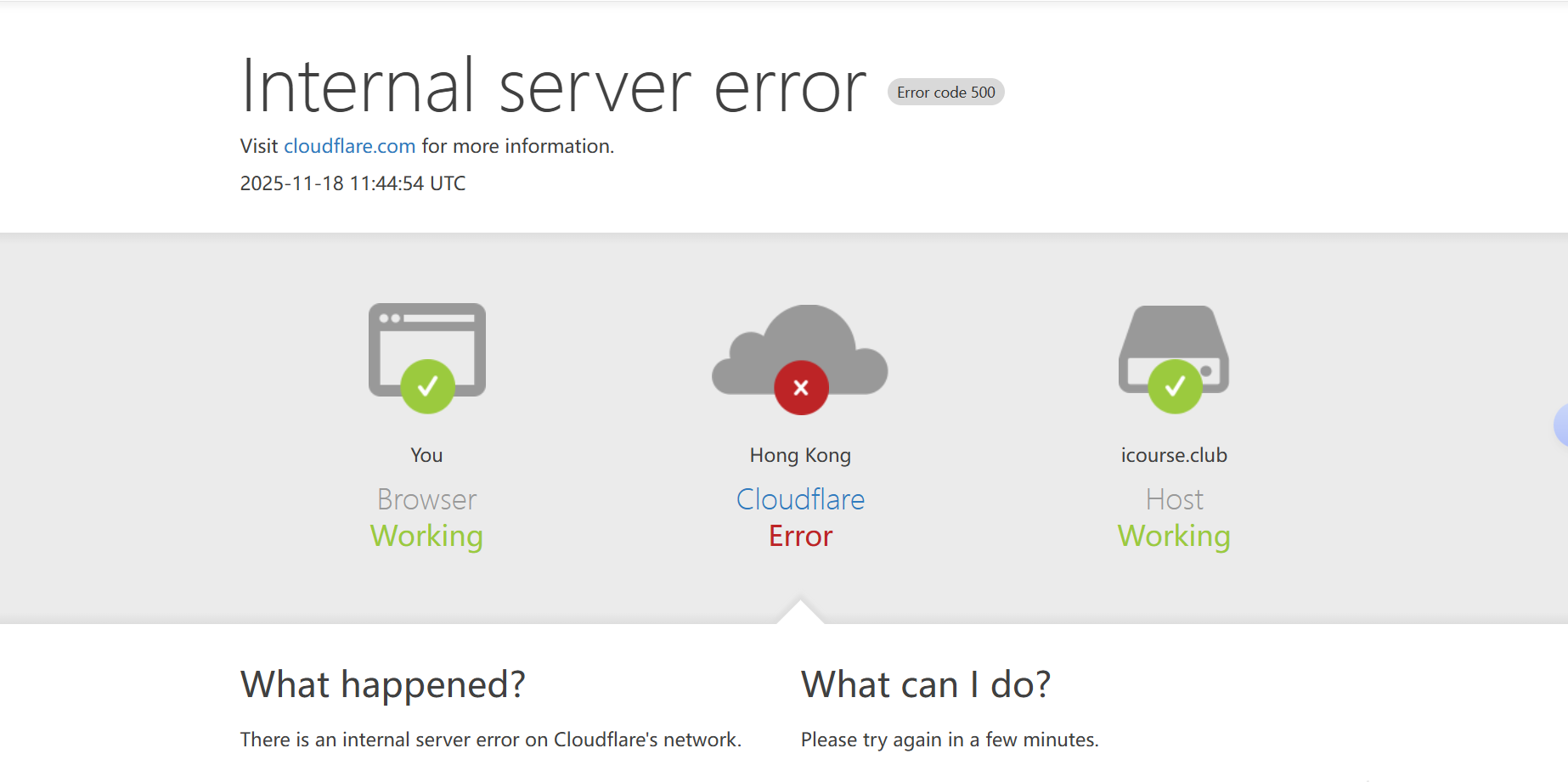Click the icourse.club host name
The image size is (1568, 782).
1174,455
